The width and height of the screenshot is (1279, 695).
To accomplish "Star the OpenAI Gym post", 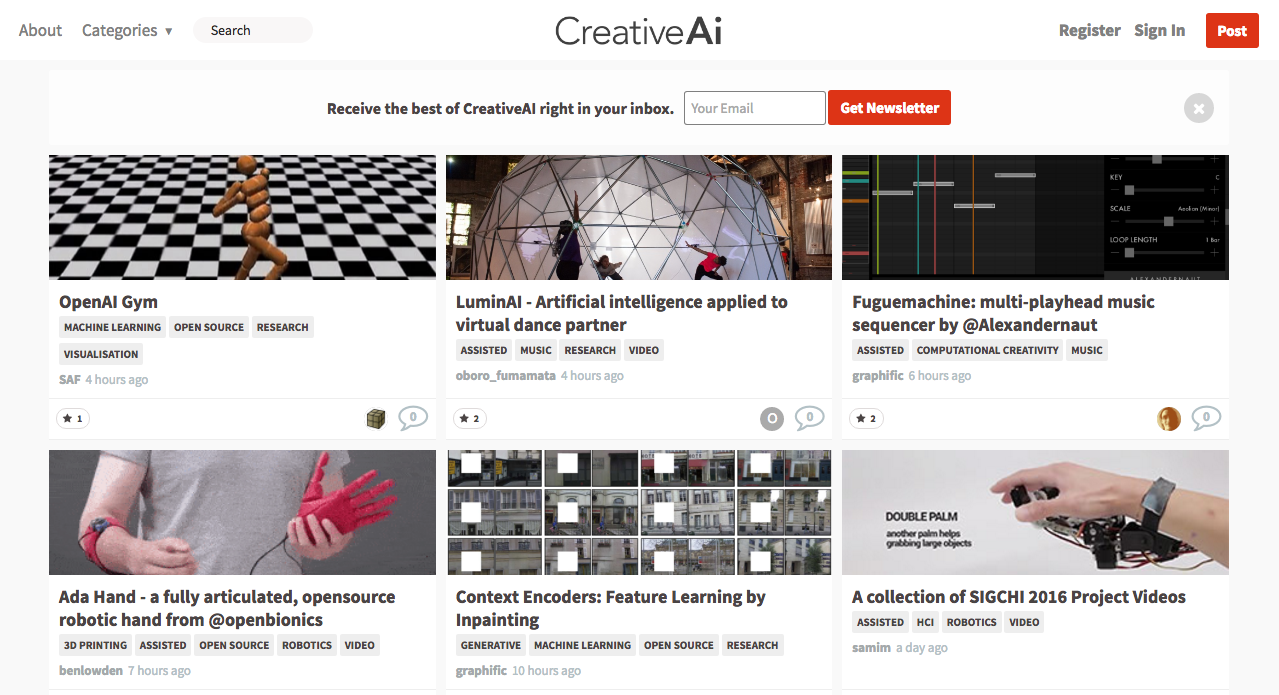I will tap(72, 418).
